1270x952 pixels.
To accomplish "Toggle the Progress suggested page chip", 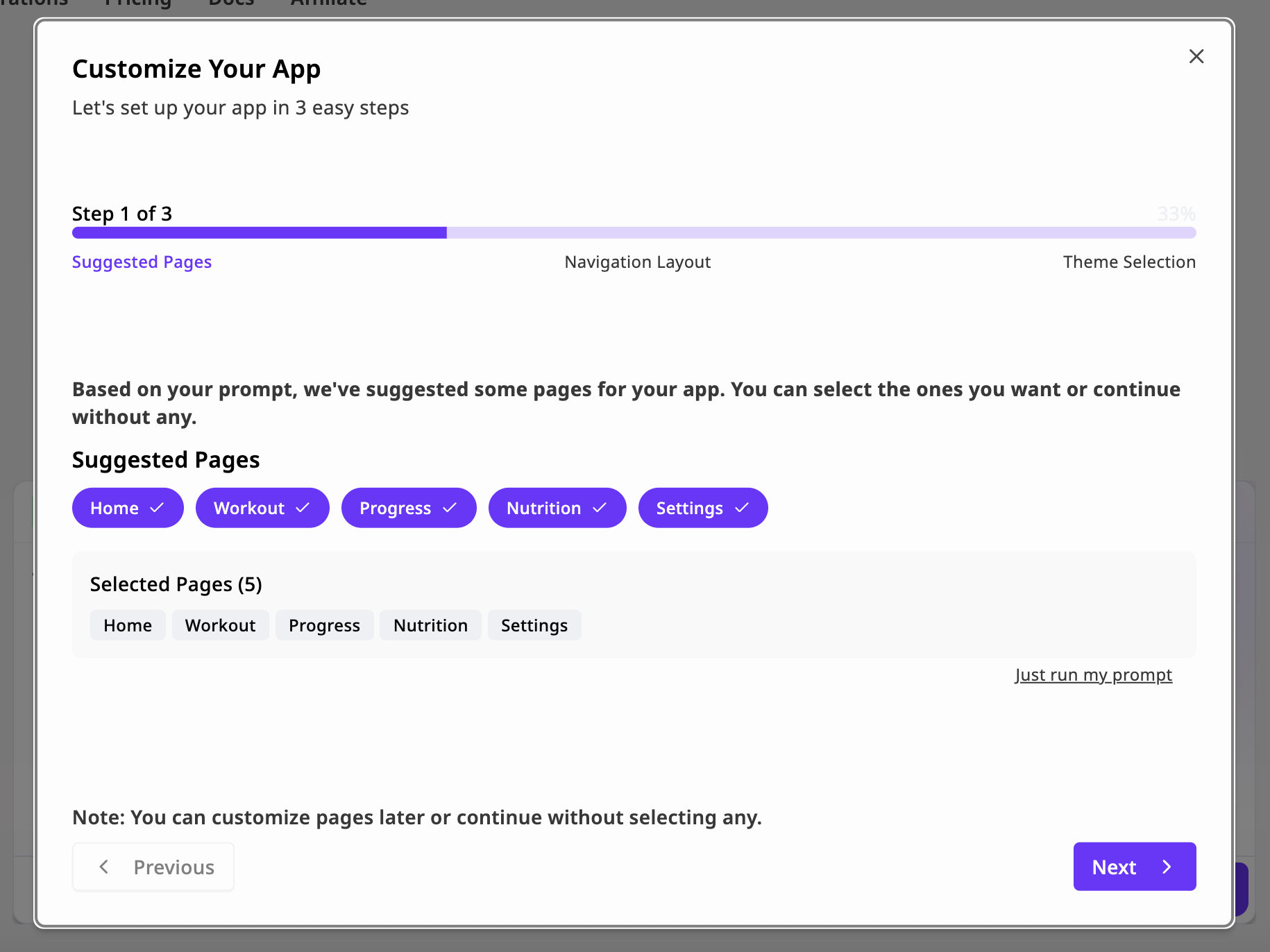I will pyautogui.click(x=409, y=508).
